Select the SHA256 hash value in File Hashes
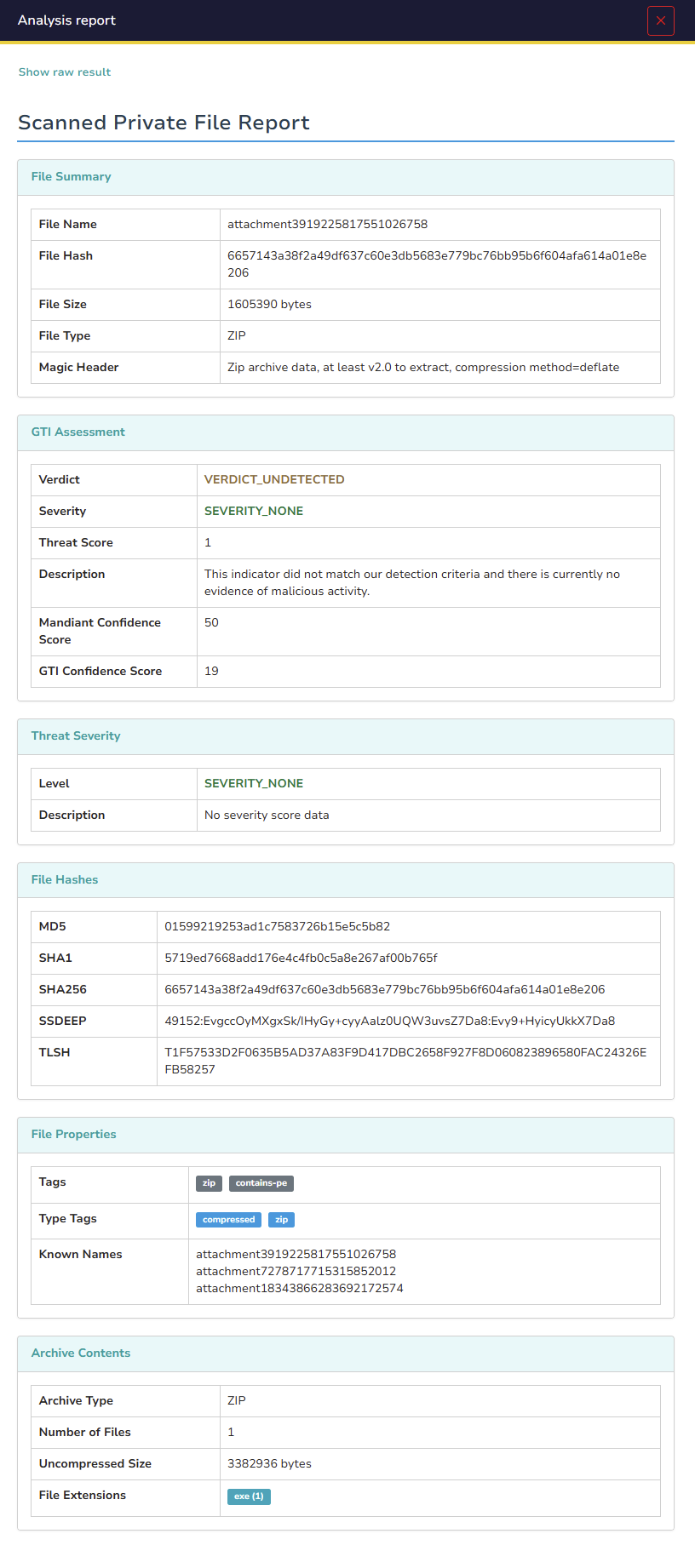 384,990
